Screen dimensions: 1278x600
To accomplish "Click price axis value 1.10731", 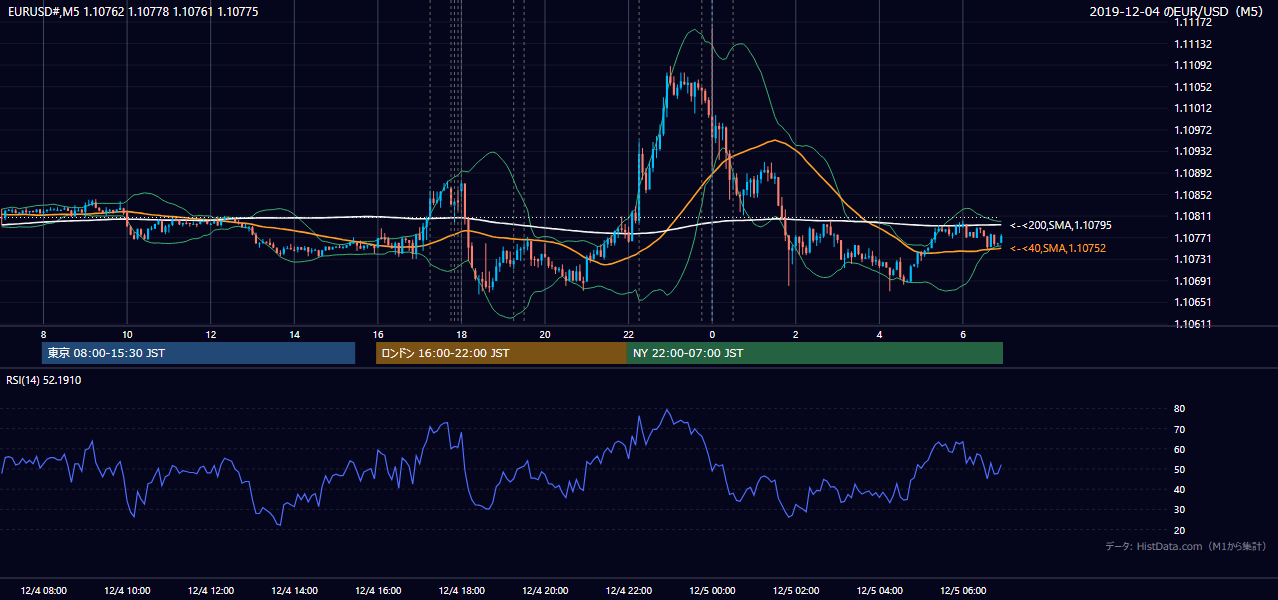I will tap(1193, 260).
